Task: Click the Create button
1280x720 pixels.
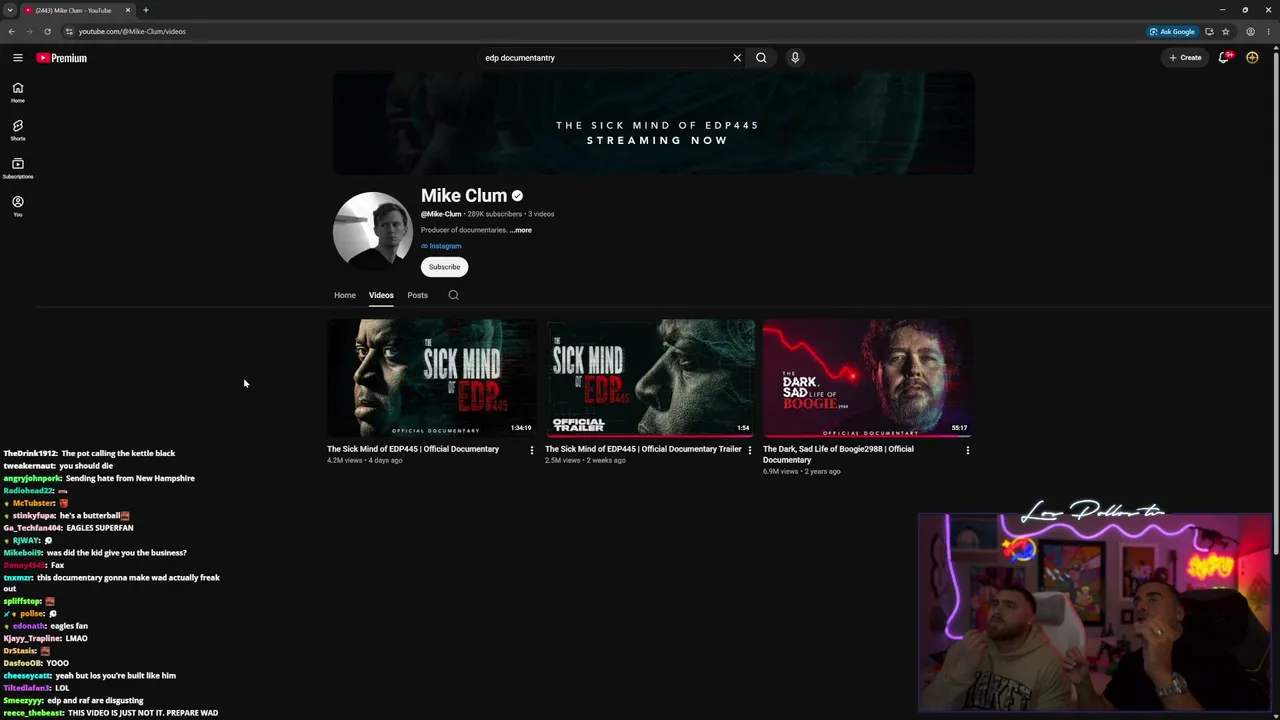Action: click(x=1185, y=58)
